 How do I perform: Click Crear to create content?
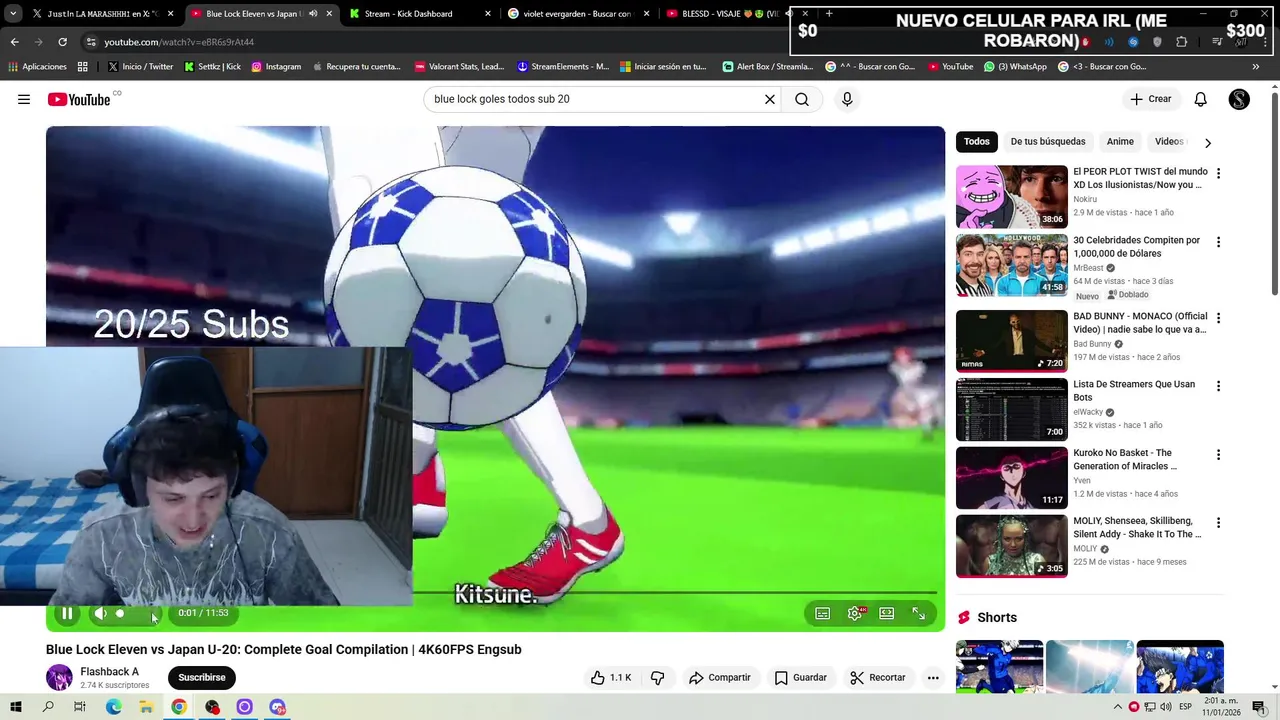click(x=1151, y=99)
